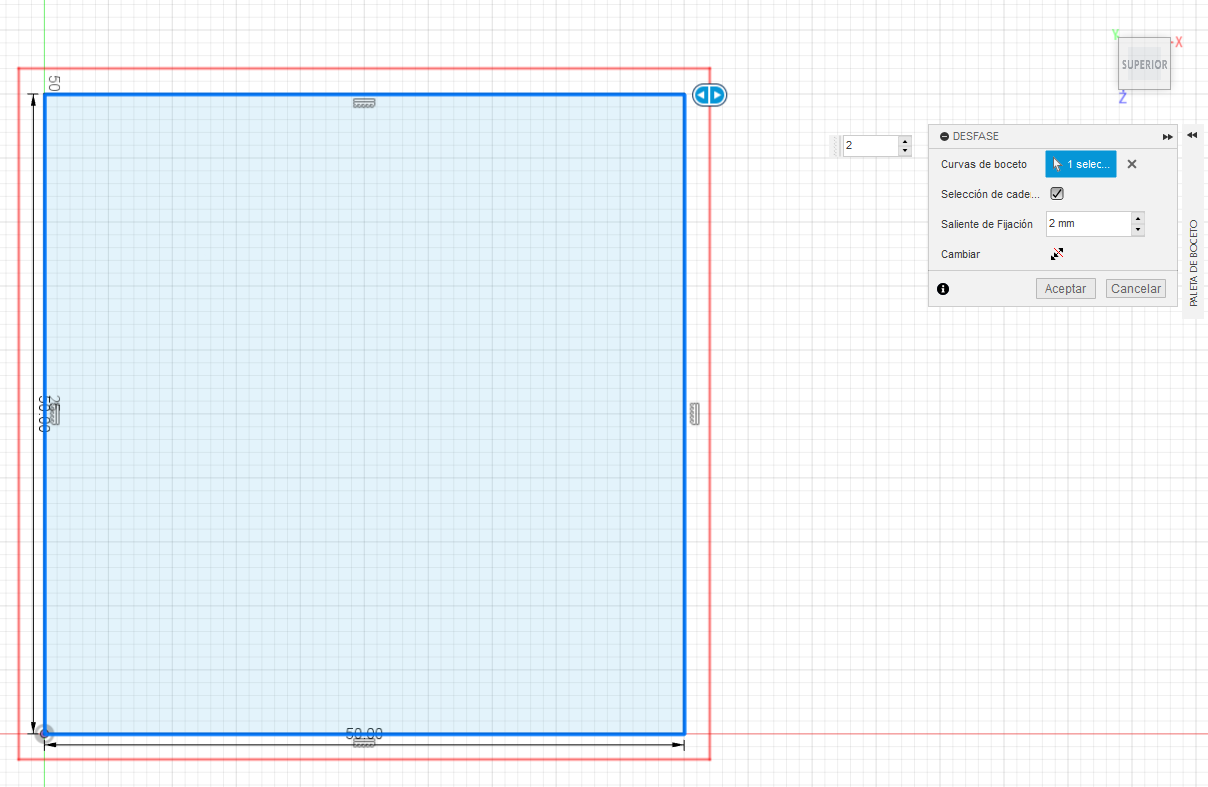Click the DESFASE dialog title

tap(976, 137)
